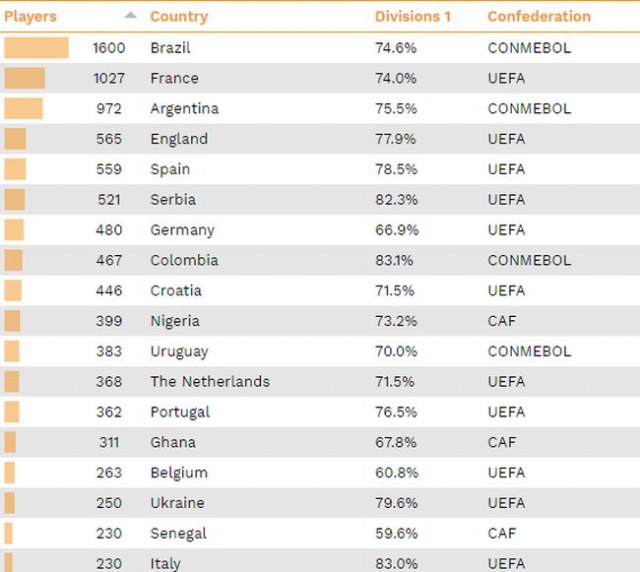The image size is (640, 572).
Task: Click Brazil's orange players bar
Action: pos(36,48)
